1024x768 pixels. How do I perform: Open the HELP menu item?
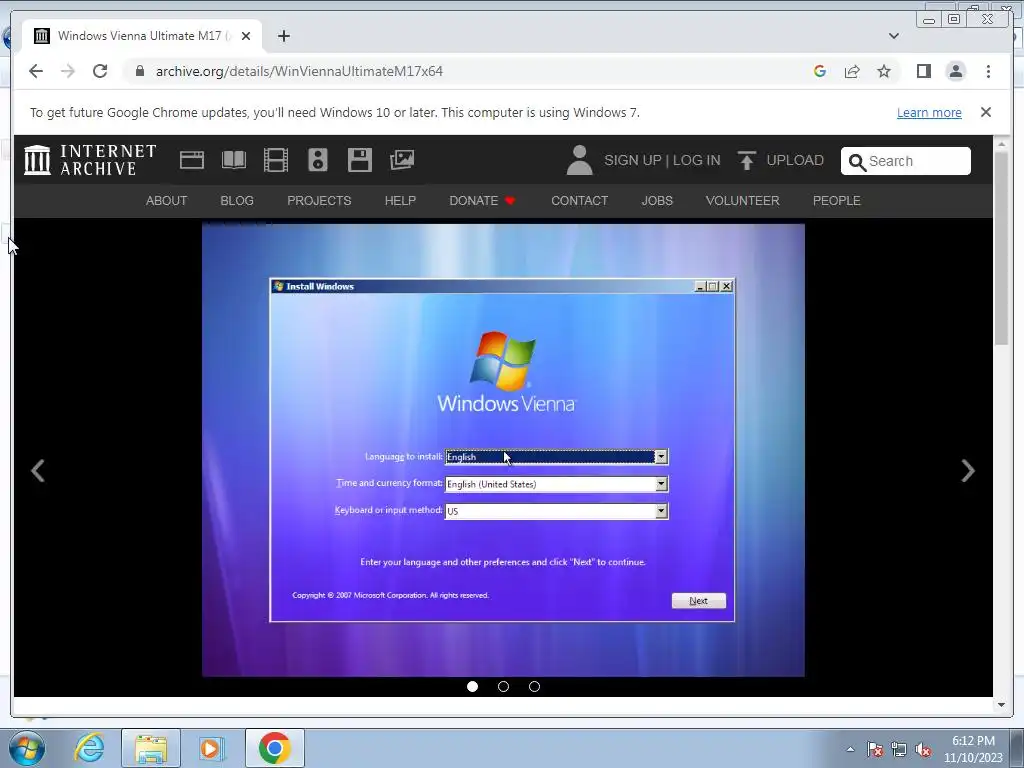click(400, 200)
